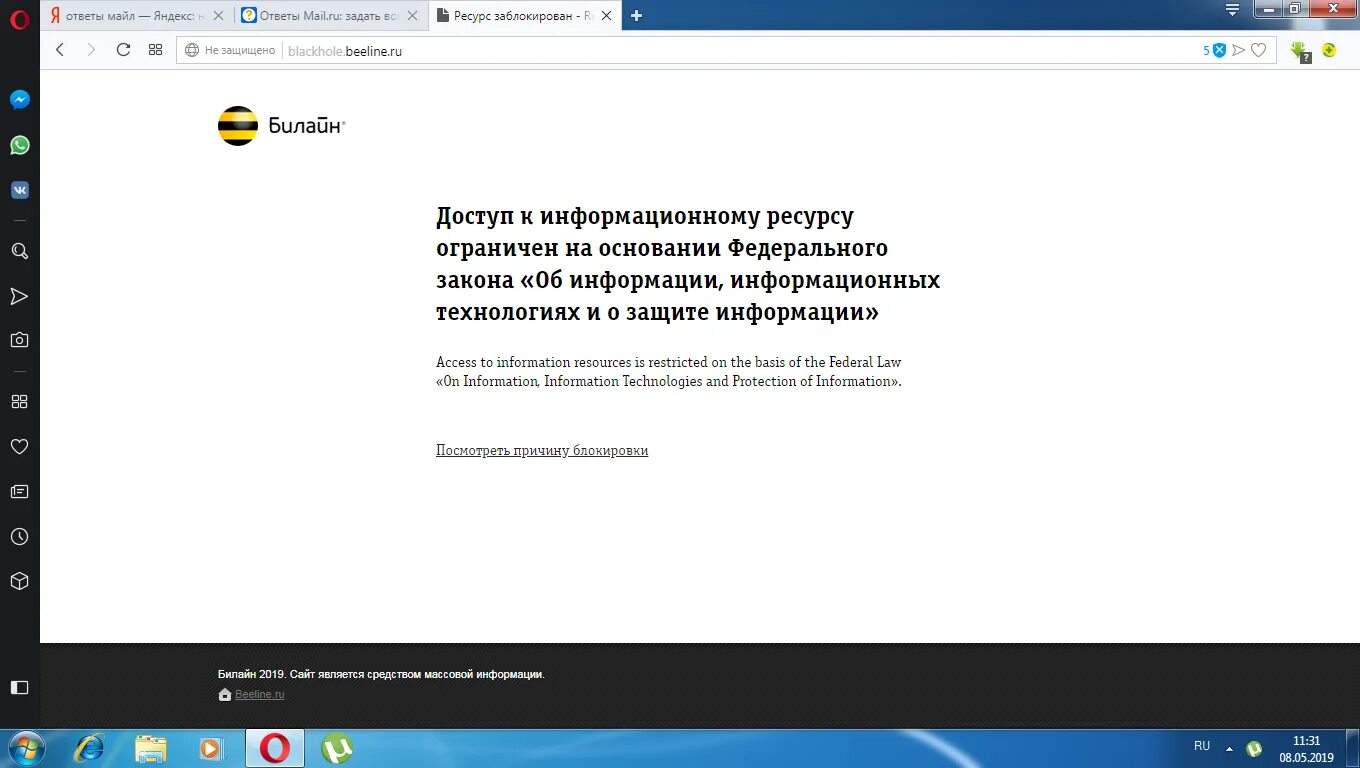Open WhatsApp in the Opera sidebar
The height and width of the screenshot is (768, 1360).
[x=20, y=145]
